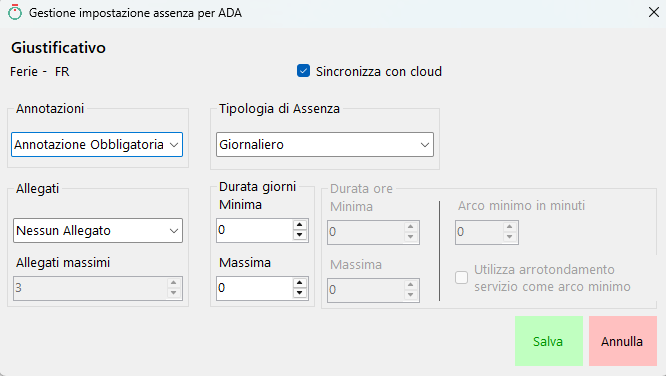Enable Utilizza arrotondamento servizio checkbox
Screen dimensions: 666x376
click(x=461, y=277)
